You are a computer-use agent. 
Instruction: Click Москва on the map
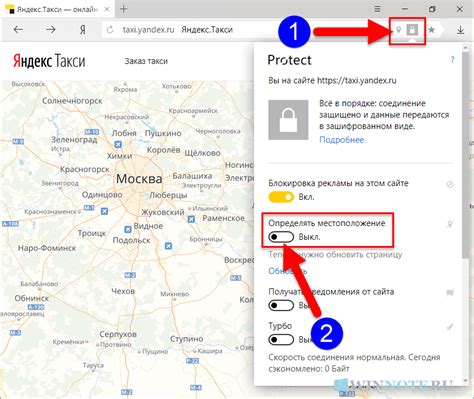click(x=139, y=179)
